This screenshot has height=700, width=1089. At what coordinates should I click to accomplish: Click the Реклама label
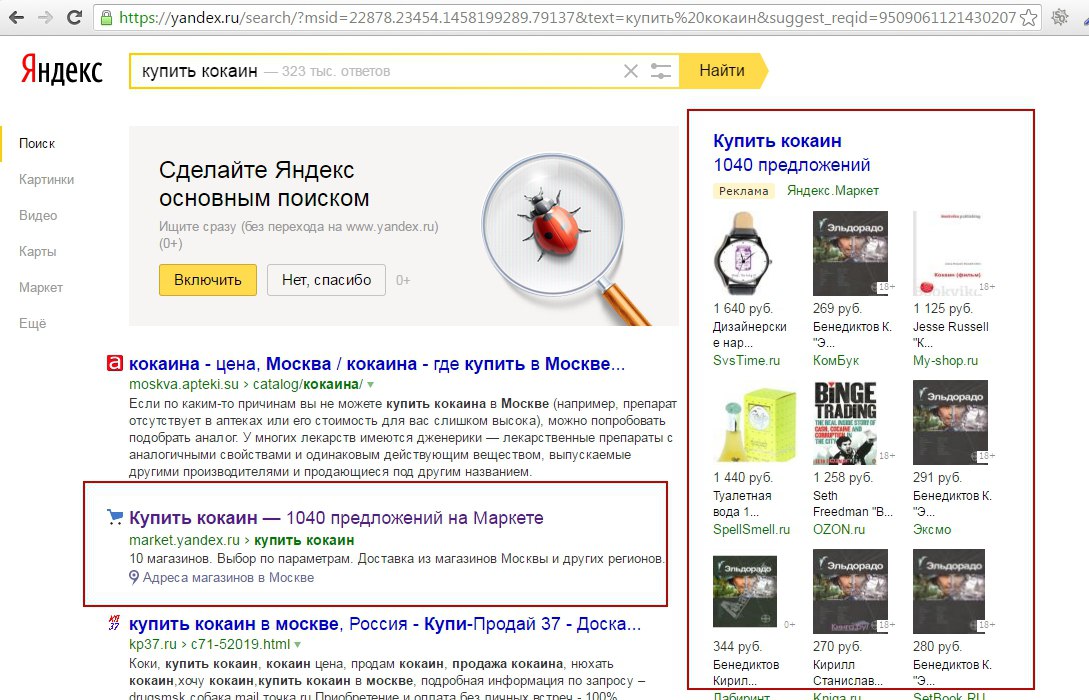(x=744, y=191)
